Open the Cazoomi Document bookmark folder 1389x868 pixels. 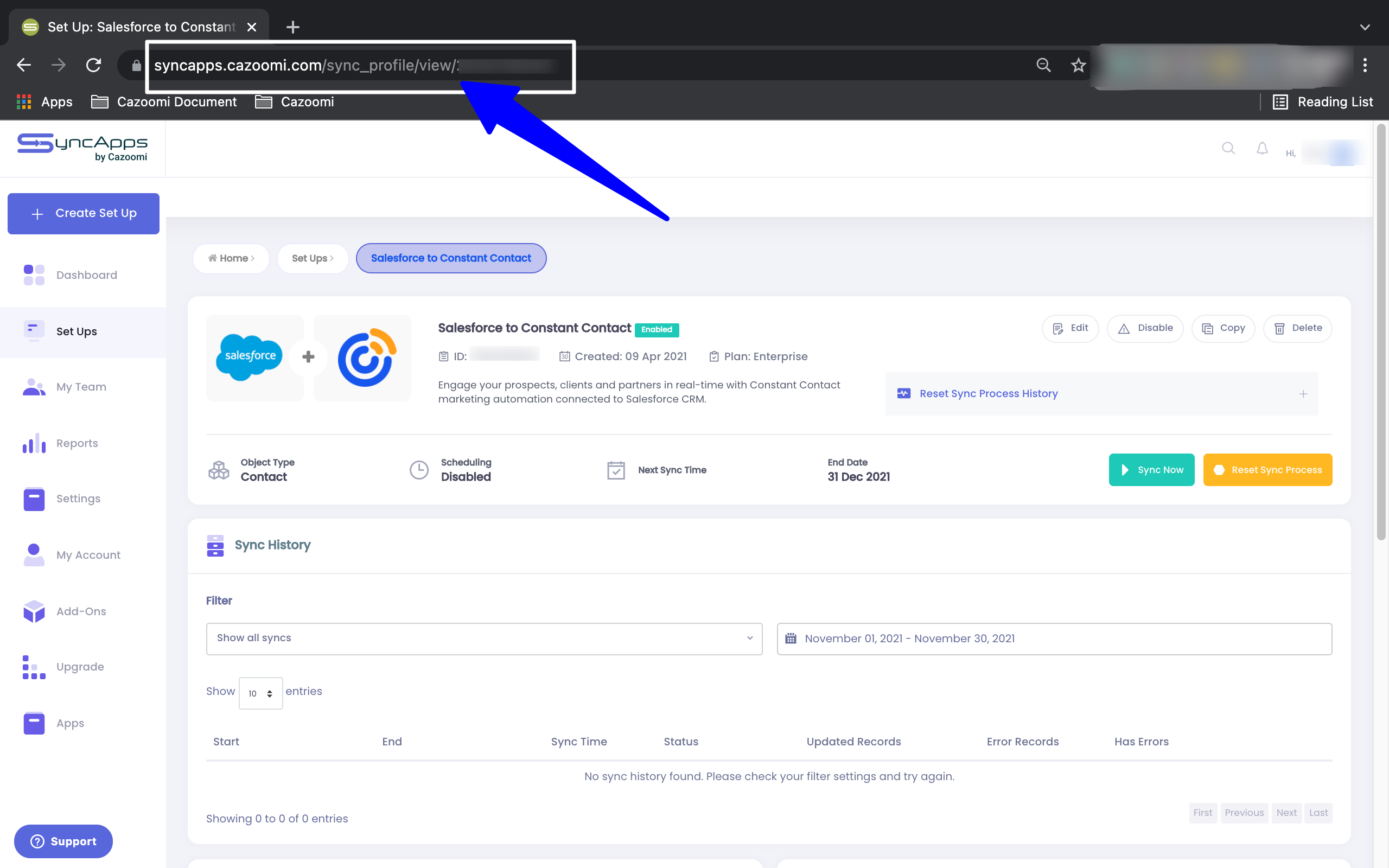(x=163, y=102)
